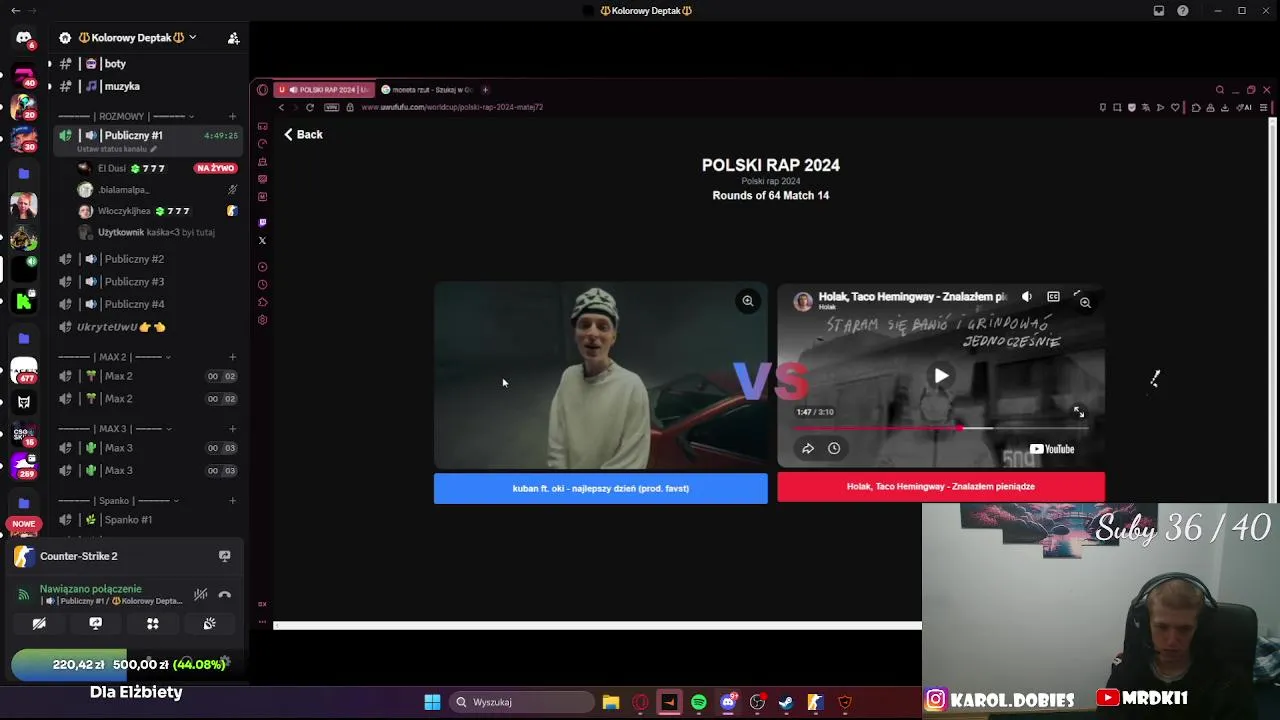Open the green K server icon
The width and height of the screenshot is (1280, 720).
coord(24,301)
